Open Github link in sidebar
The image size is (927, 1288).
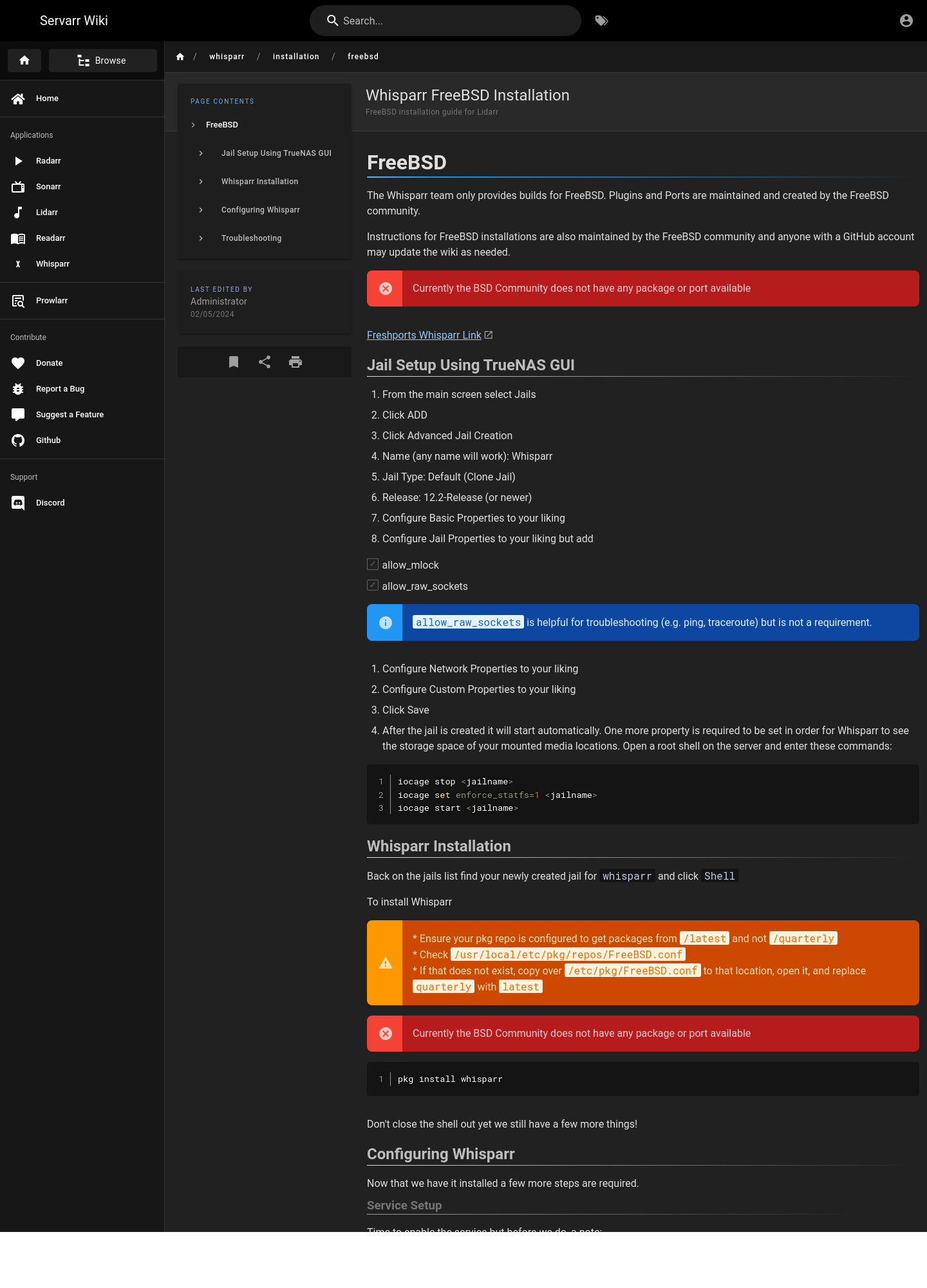[82, 440]
